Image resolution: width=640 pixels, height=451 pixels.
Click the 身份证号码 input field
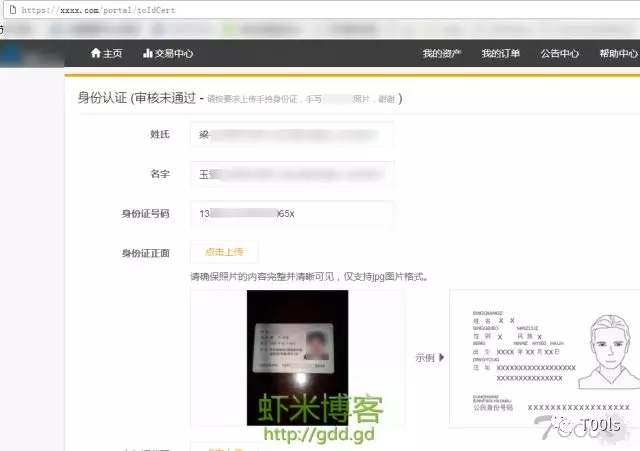[x=292, y=213]
